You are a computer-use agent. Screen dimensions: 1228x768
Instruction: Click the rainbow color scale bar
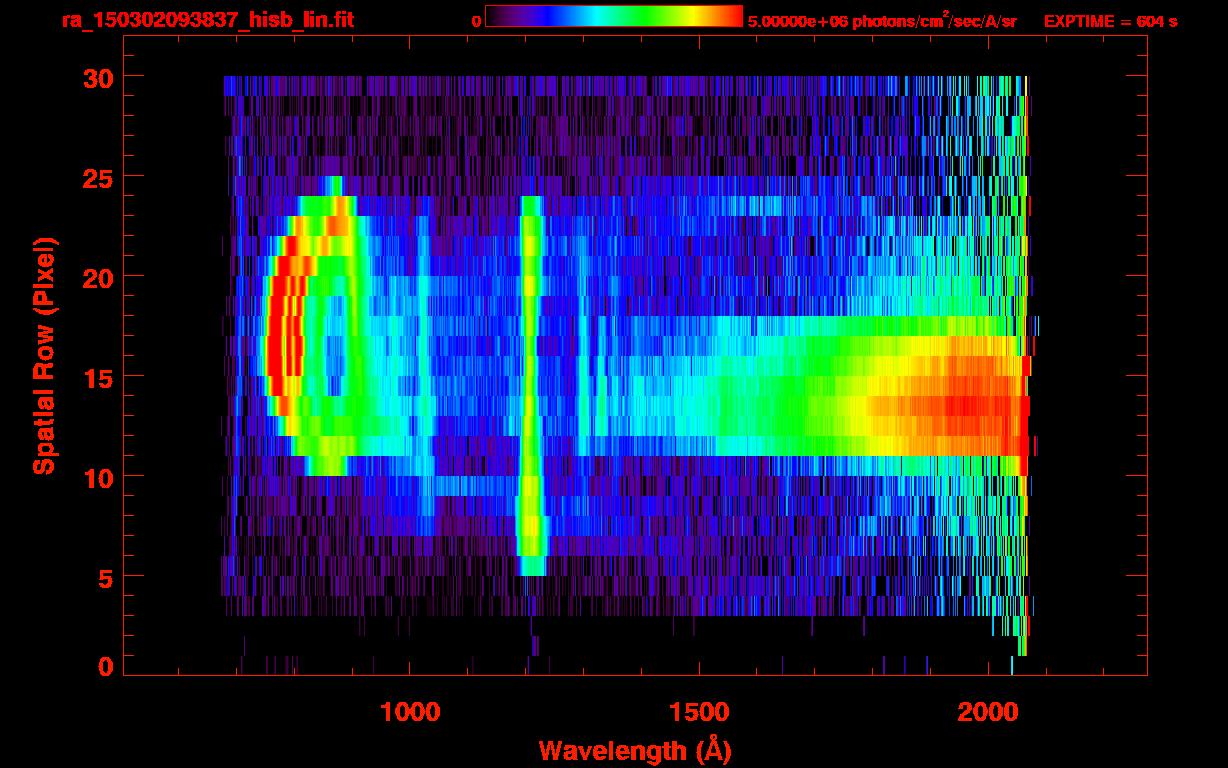614,16
